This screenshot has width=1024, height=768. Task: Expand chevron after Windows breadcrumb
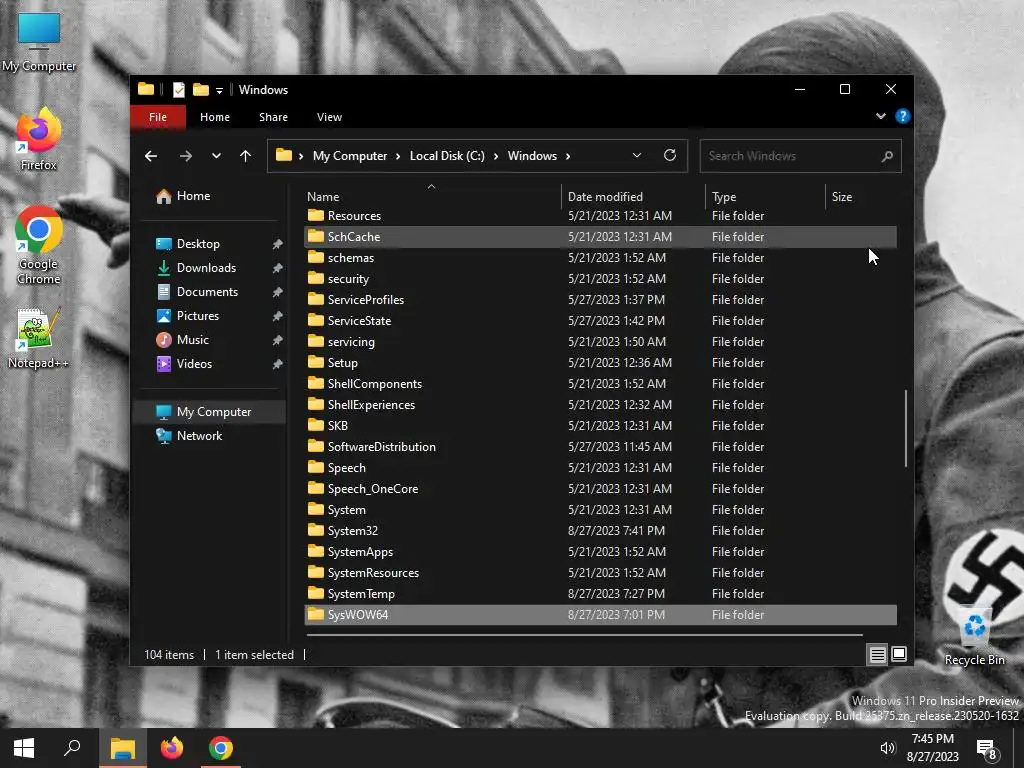point(568,156)
